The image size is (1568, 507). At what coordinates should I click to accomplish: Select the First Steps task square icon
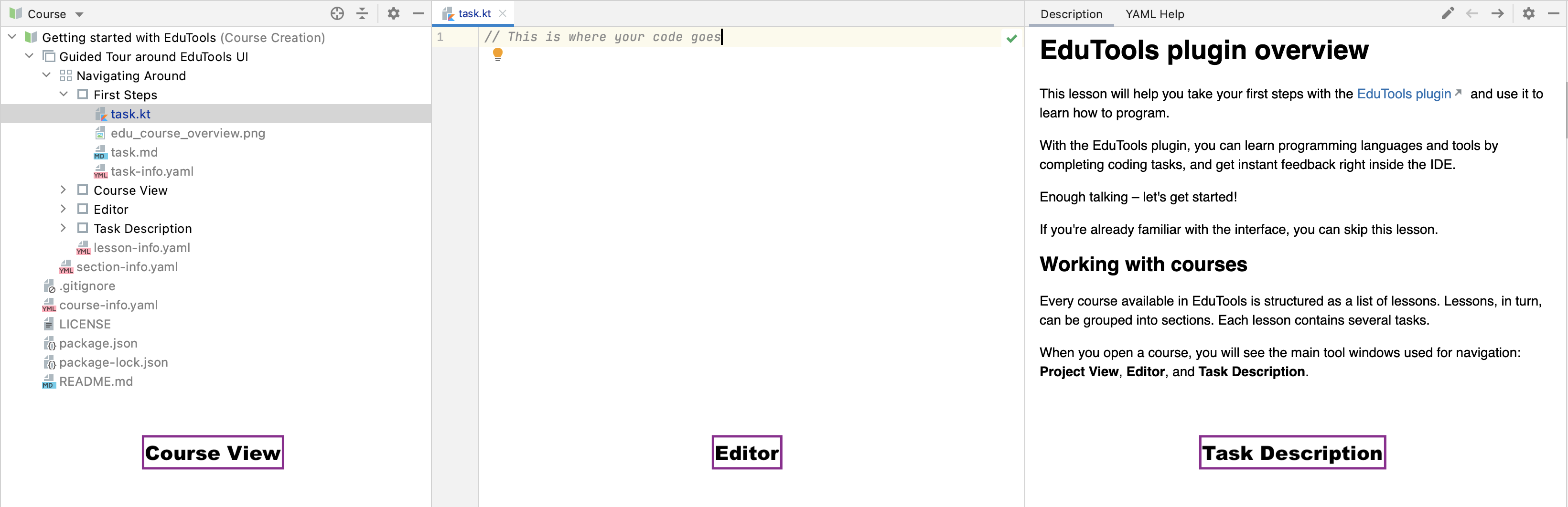click(x=83, y=94)
